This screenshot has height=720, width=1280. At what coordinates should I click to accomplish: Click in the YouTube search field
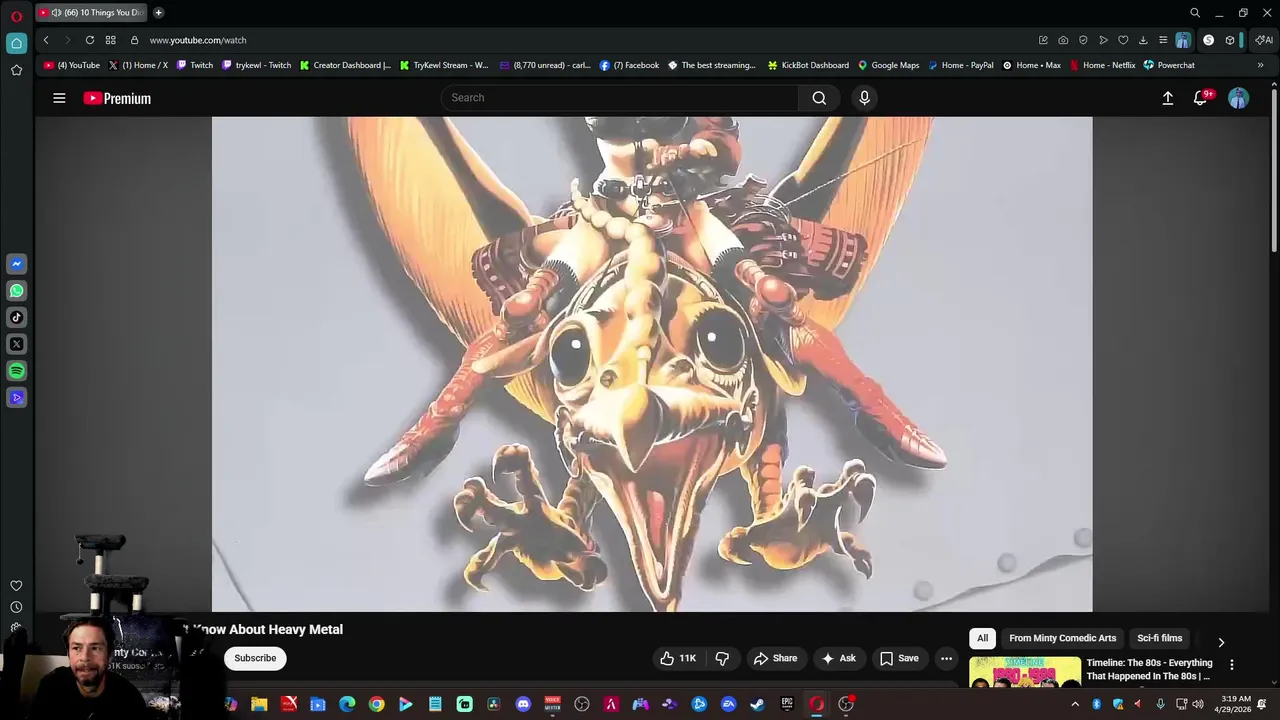coord(620,98)
